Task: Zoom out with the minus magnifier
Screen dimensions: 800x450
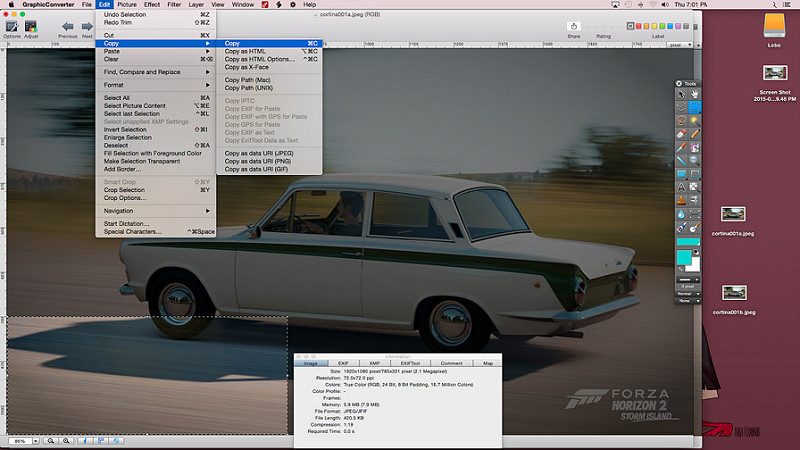Action: point(51,441)
